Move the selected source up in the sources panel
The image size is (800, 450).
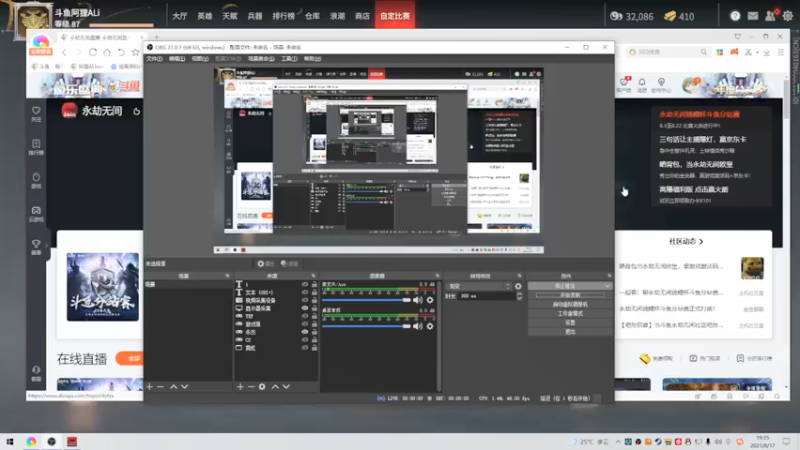275,387
